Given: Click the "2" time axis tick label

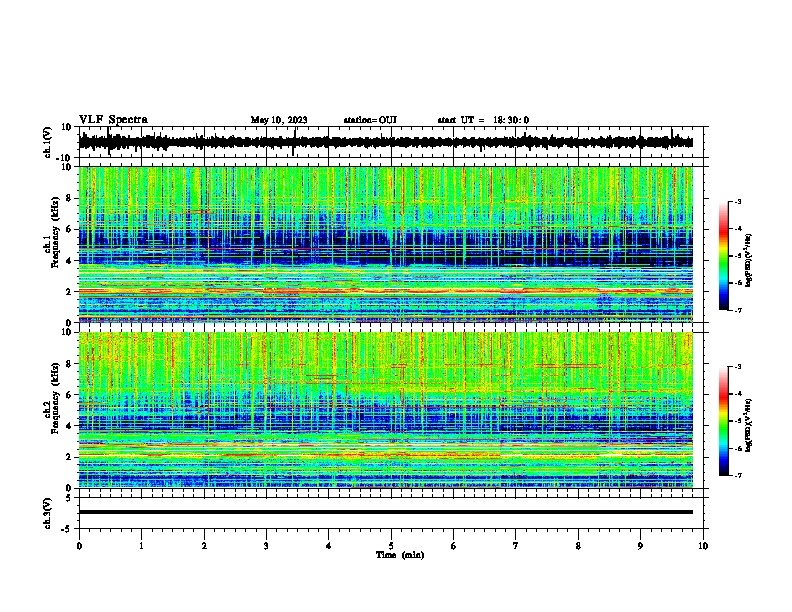Looking at the screenshot, I should click(x=204, y=546).
